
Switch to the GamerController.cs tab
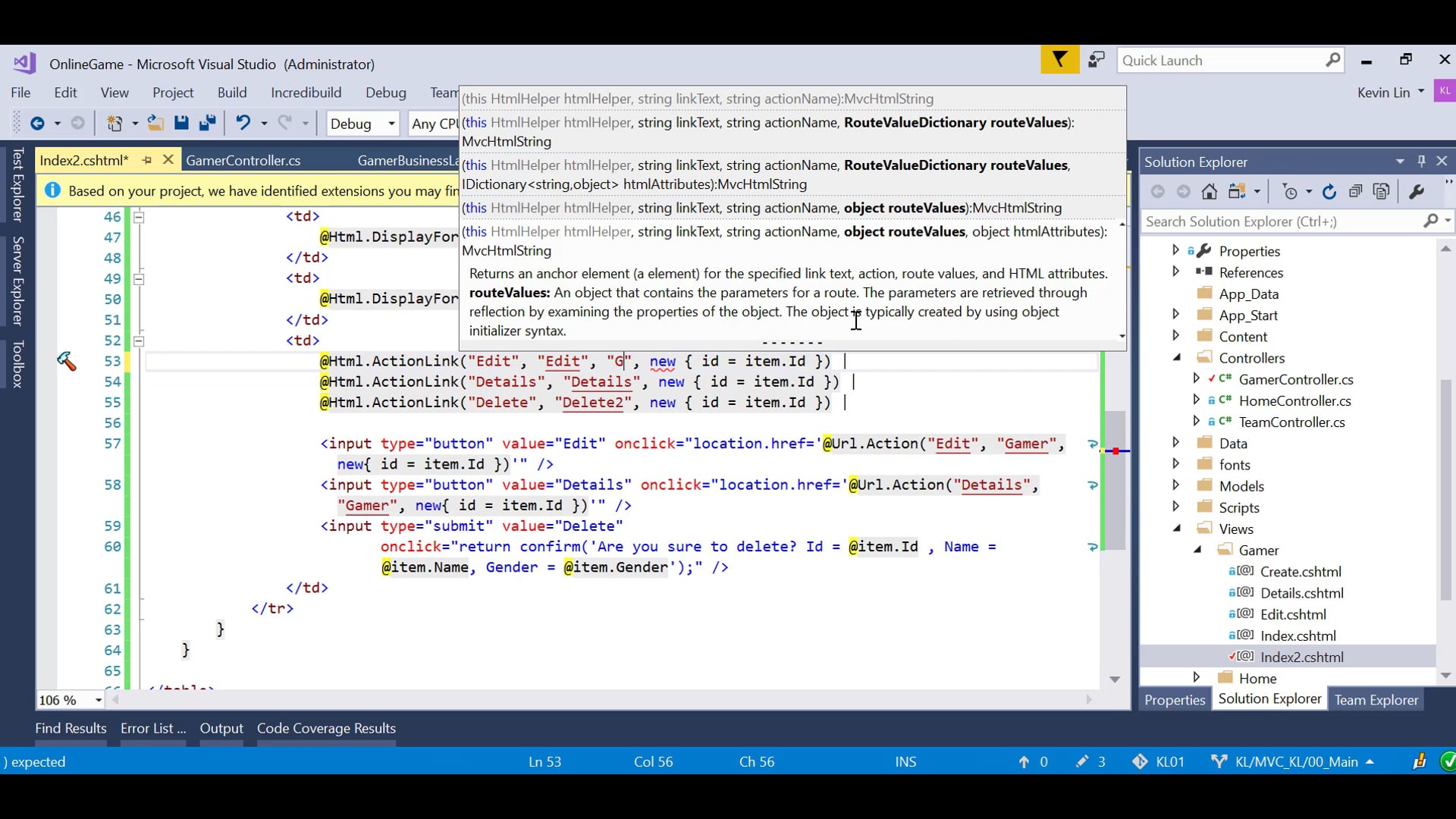click(243, 160)
